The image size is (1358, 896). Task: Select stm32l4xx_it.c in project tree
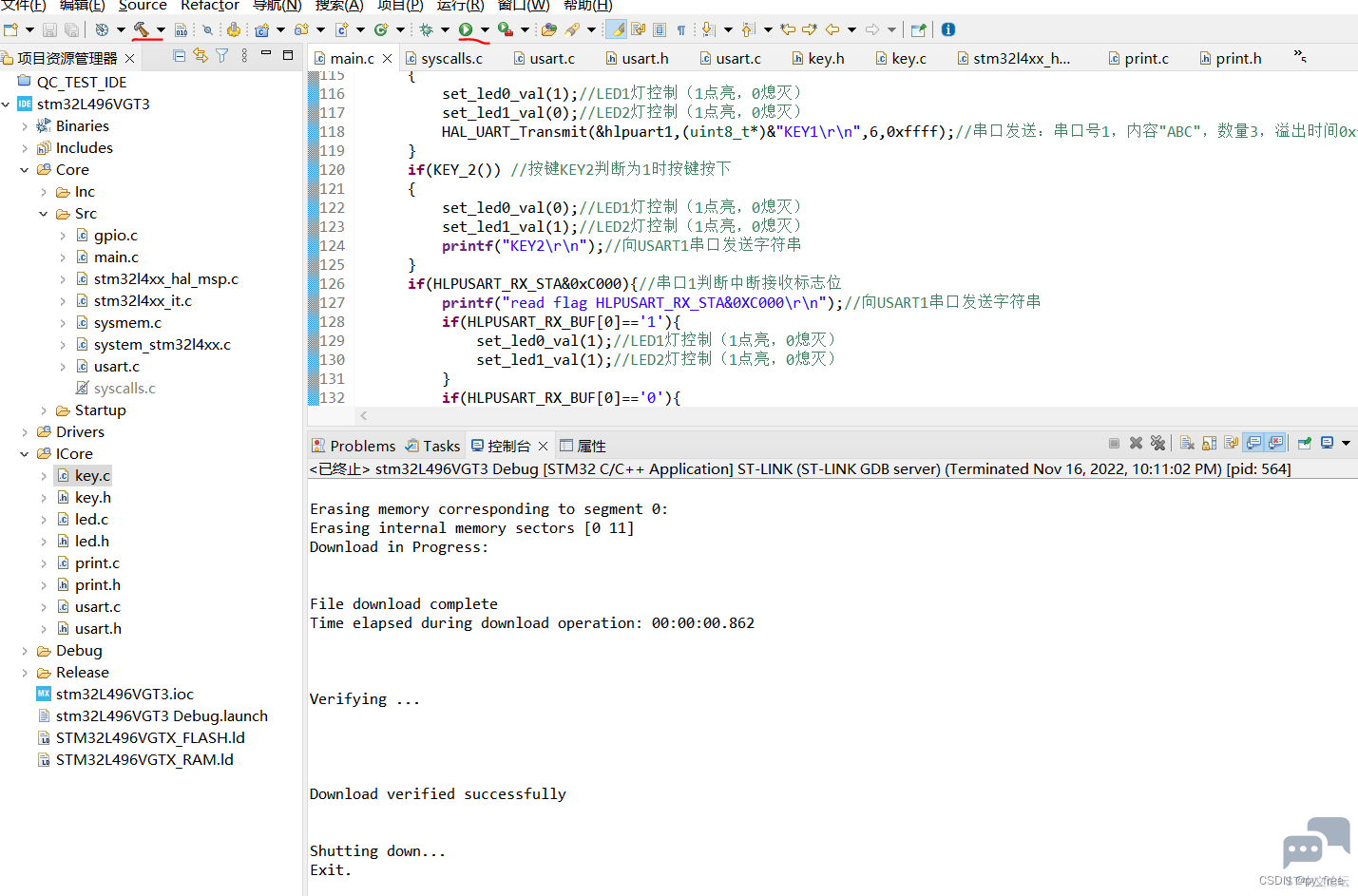tap(143, 301)
